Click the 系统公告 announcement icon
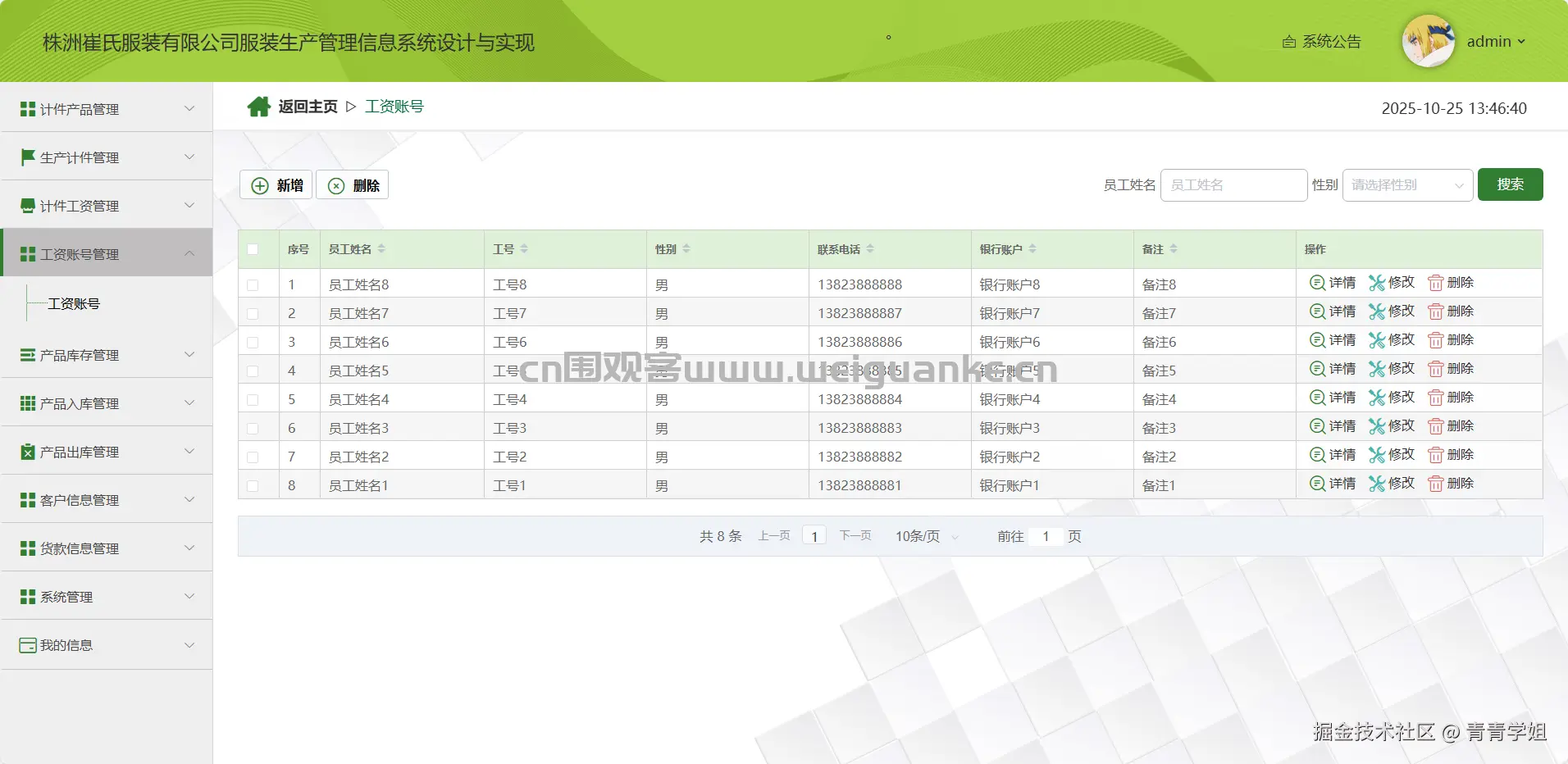Viewport: 1568px width, 764px height. click(1289, 42)
